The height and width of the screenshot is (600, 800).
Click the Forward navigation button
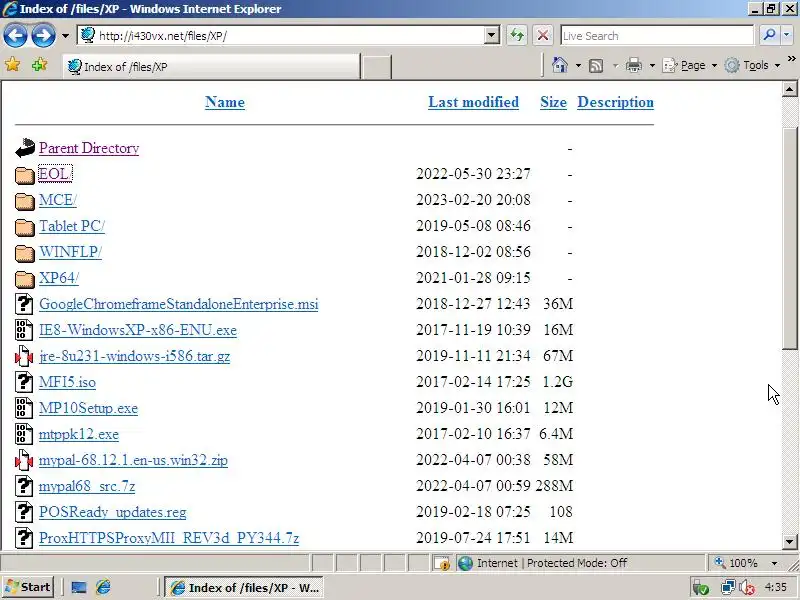[43, 35]
